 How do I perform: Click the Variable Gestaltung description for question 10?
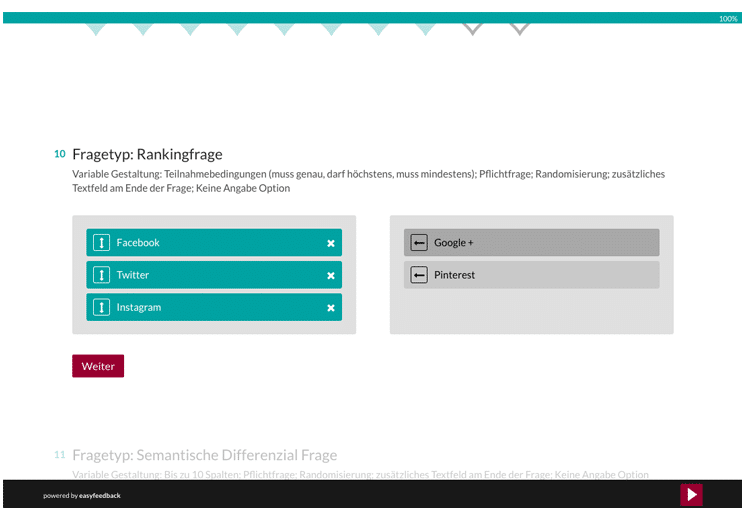[368, 181]
